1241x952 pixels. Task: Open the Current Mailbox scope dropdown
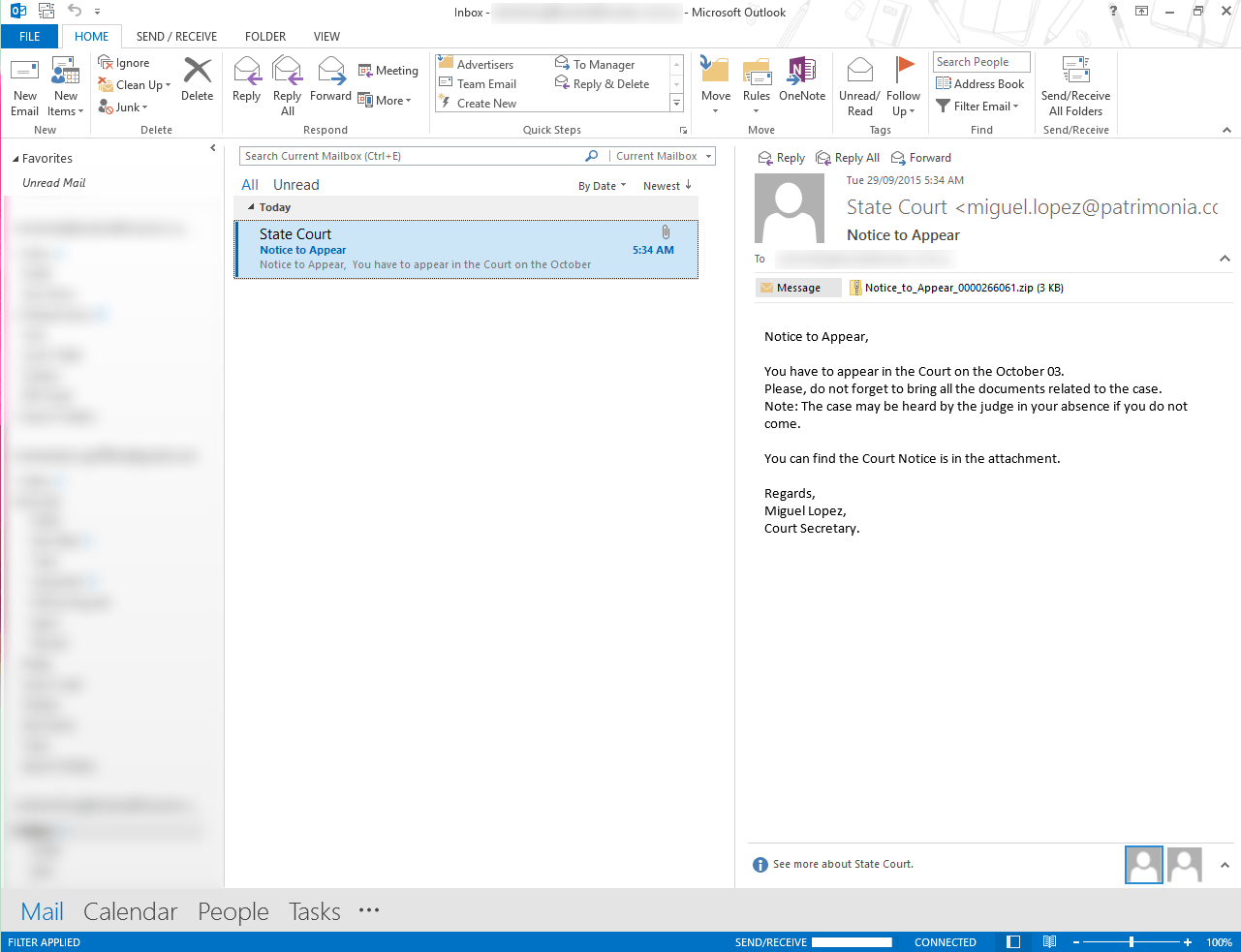(664, 156)
